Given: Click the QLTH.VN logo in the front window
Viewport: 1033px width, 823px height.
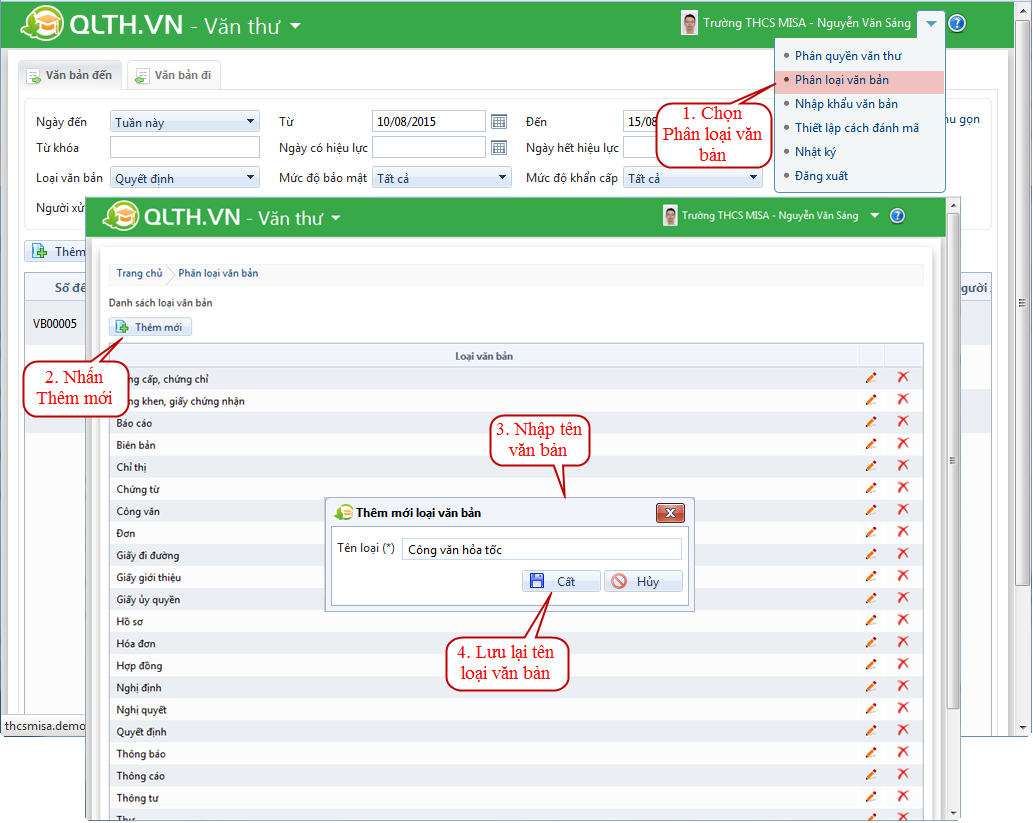Looking at the screenshot, I should 173,217.
